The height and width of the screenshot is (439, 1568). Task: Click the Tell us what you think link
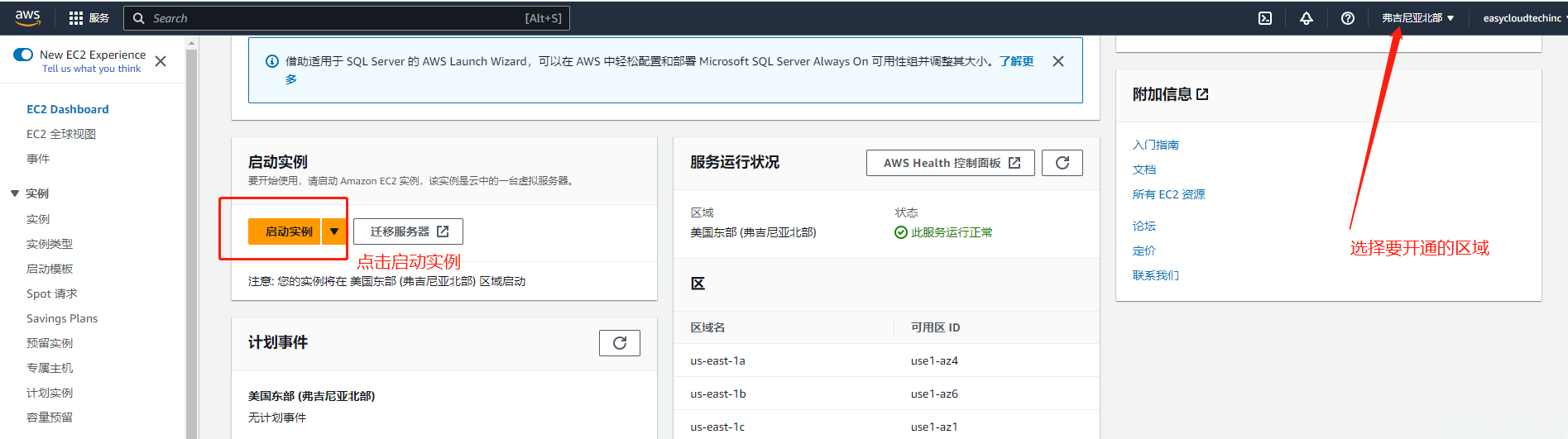(91, 69)
